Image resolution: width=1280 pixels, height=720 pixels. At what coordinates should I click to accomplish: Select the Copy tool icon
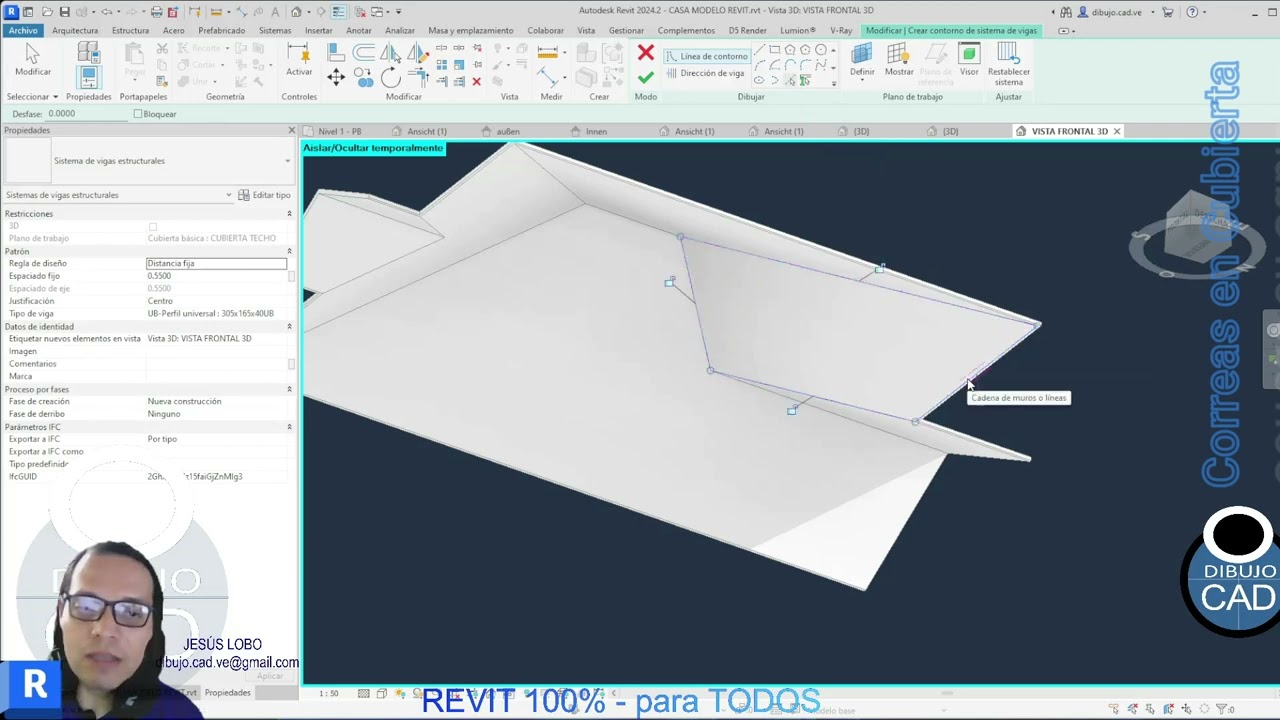363,78
